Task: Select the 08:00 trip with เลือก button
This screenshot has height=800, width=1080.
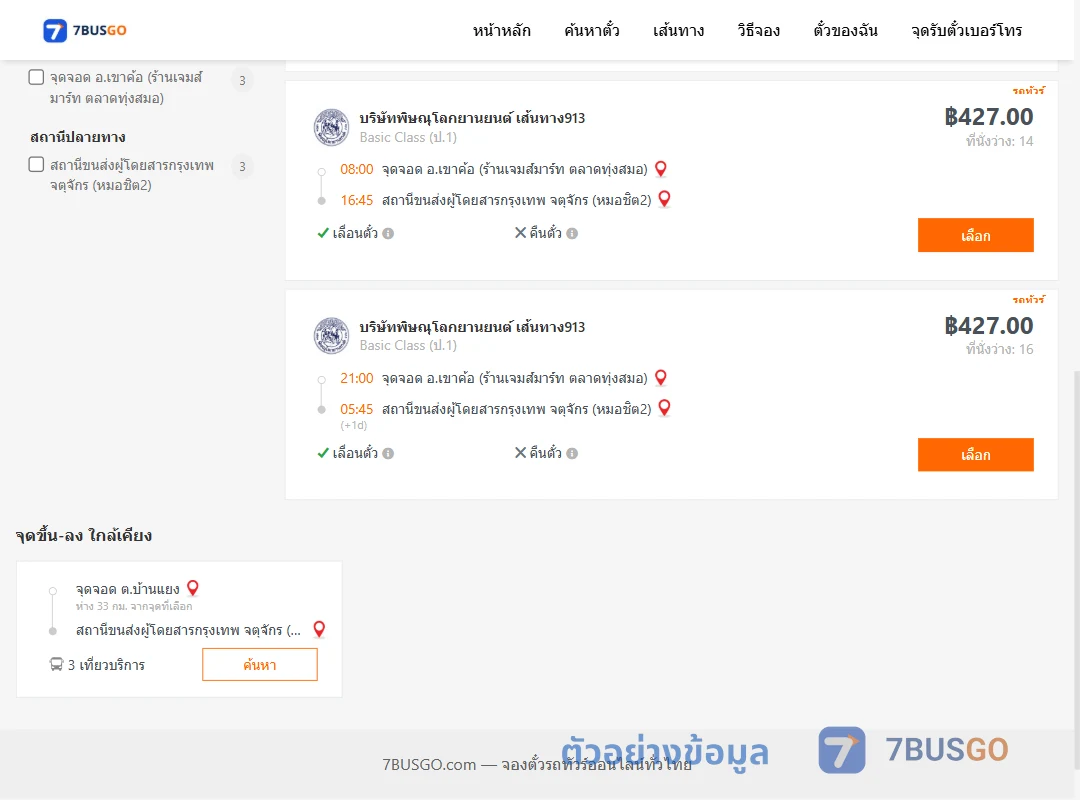Action: tap(975, 235)
